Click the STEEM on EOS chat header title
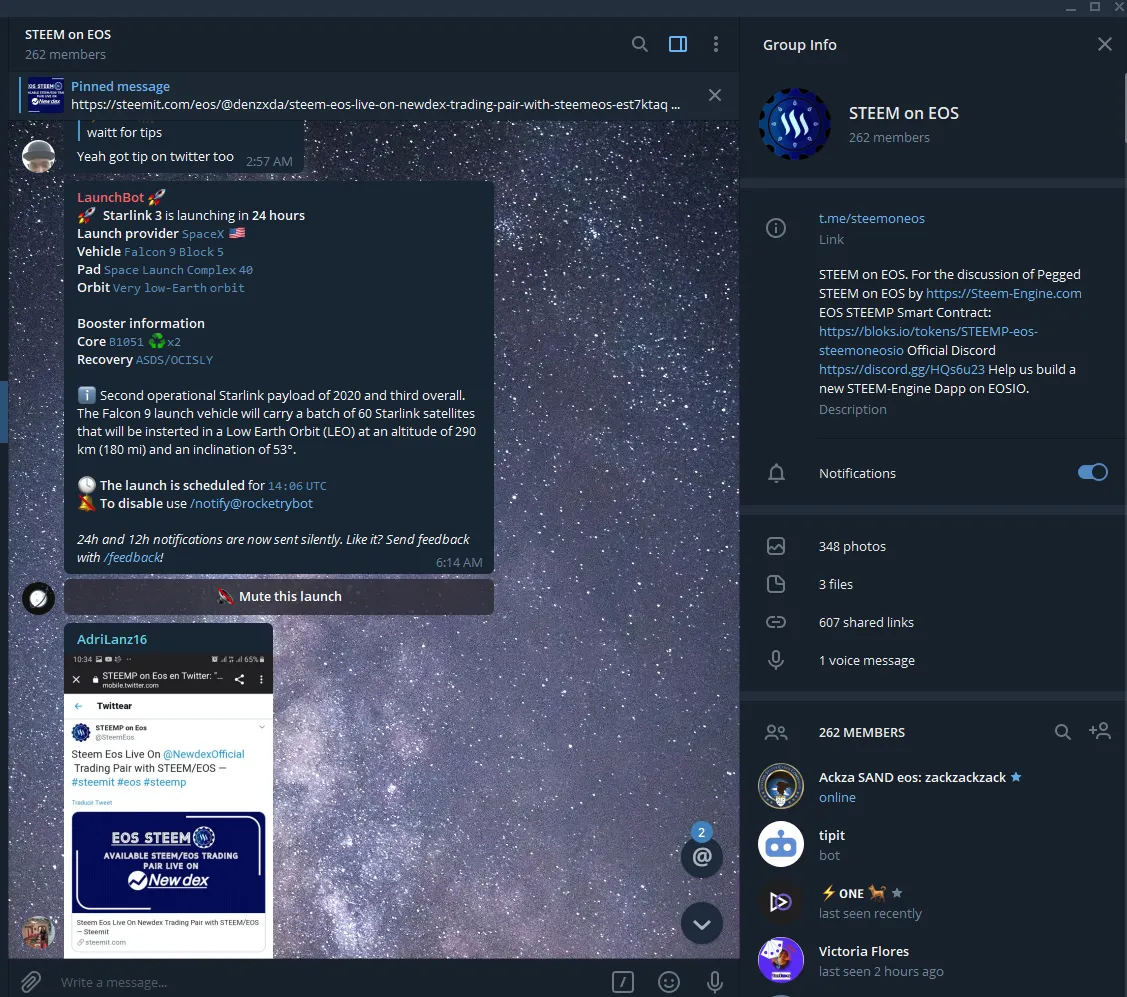 [68, 35]
